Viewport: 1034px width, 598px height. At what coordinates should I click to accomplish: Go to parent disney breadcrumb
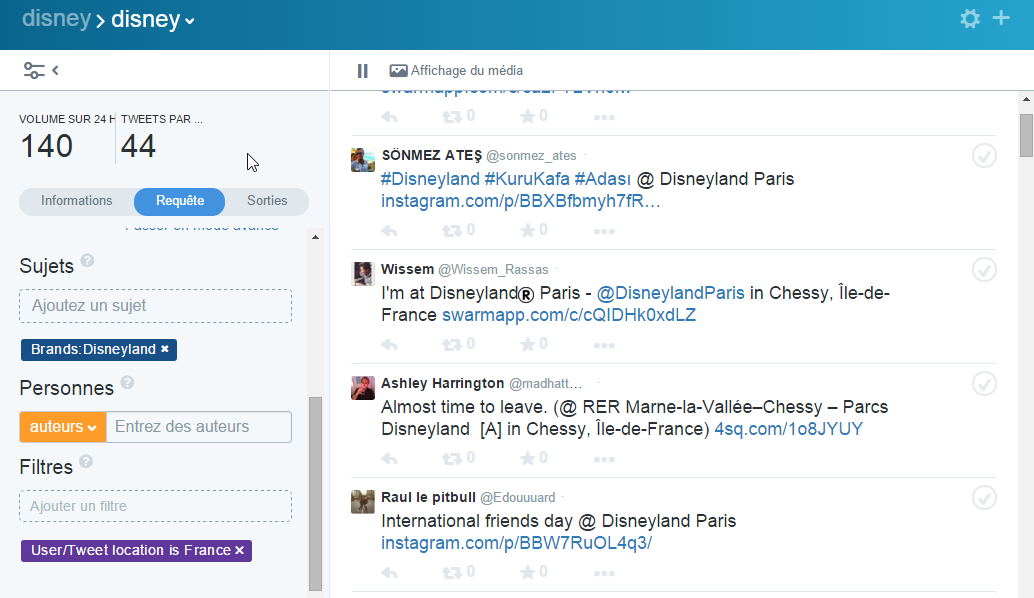[x=56, y=18]
